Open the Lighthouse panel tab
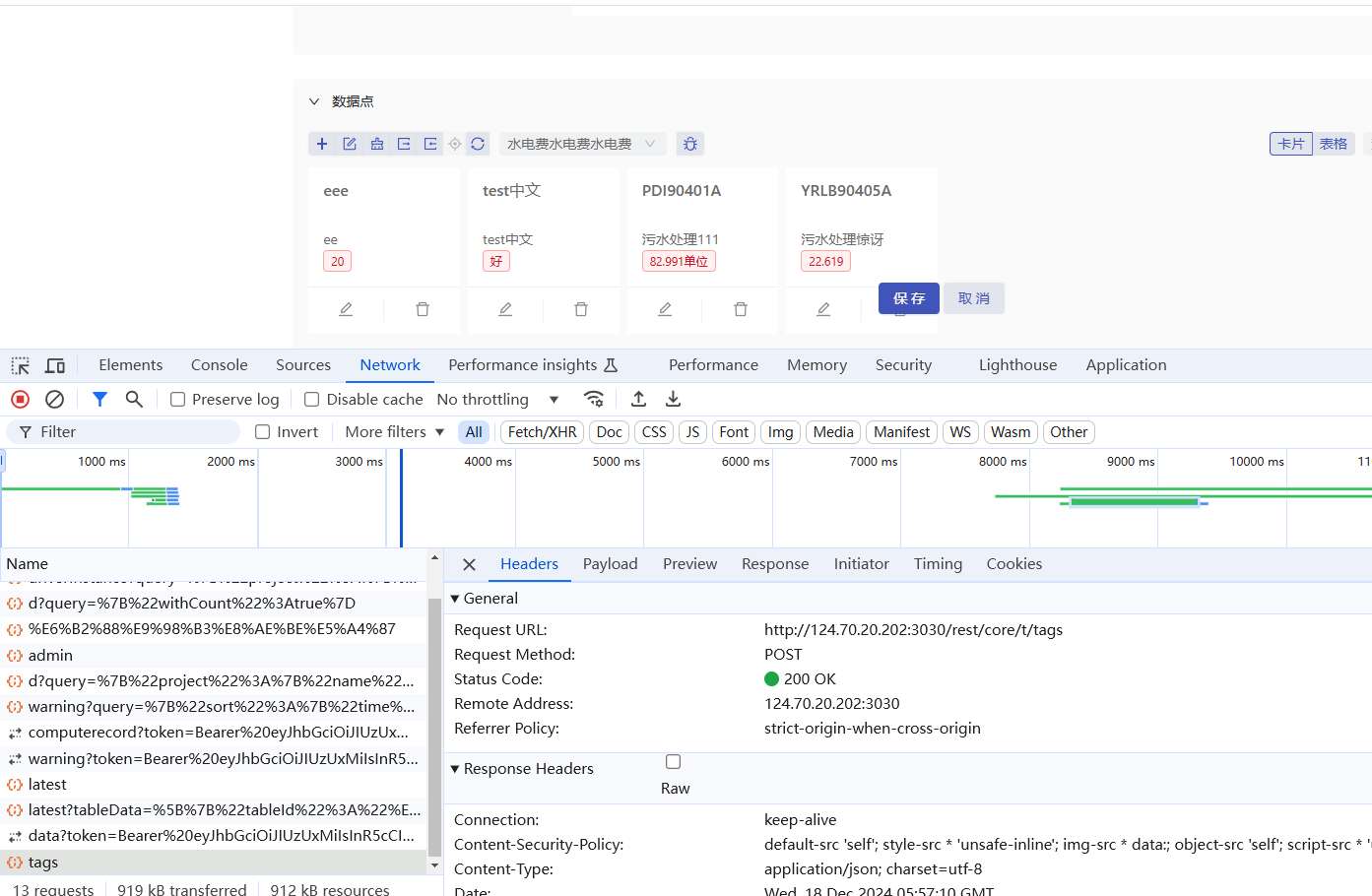The width and height of the screenshot is (1372, 896). click(1017, 365)
